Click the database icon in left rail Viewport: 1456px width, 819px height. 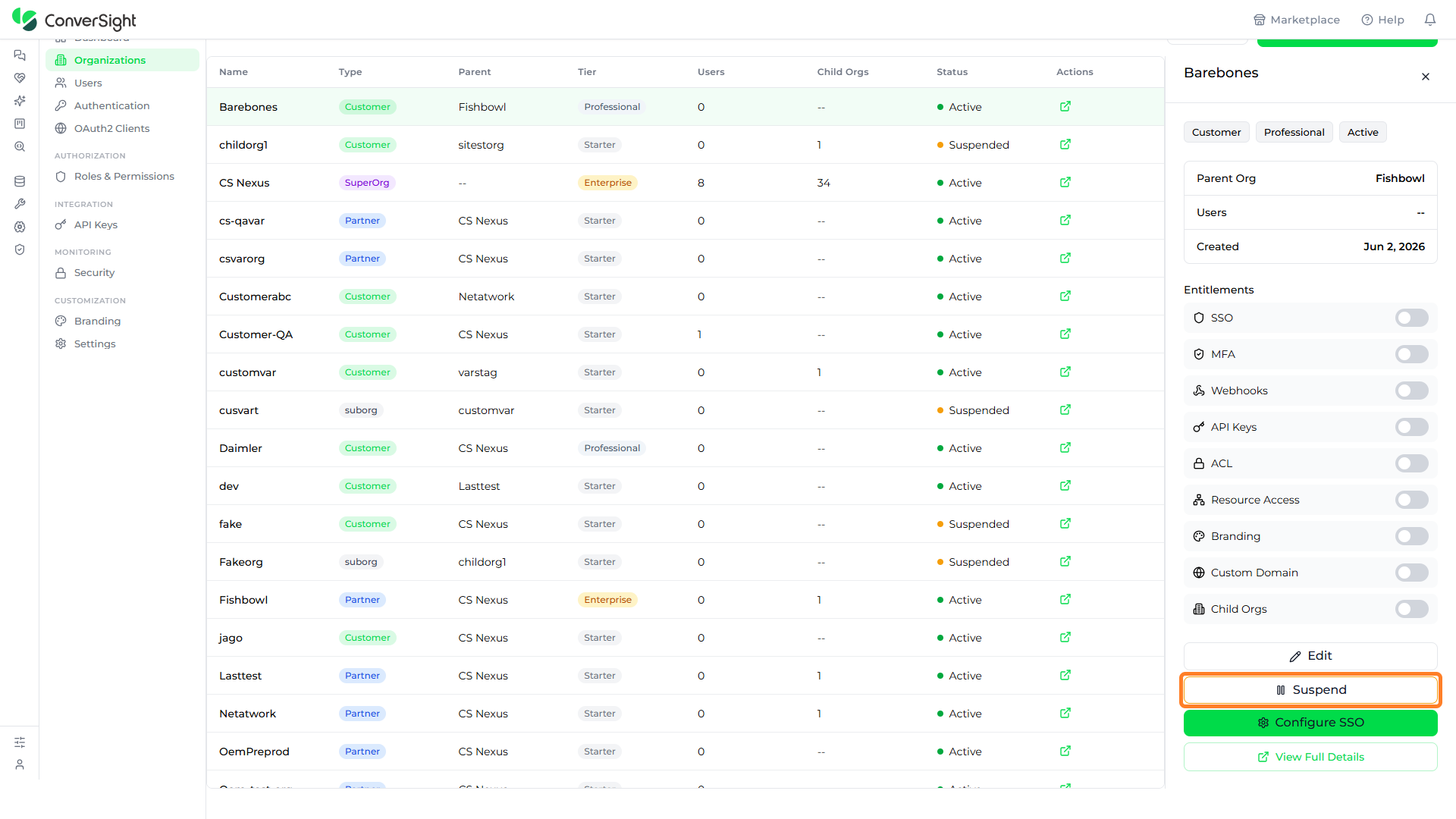coord(20,181)
